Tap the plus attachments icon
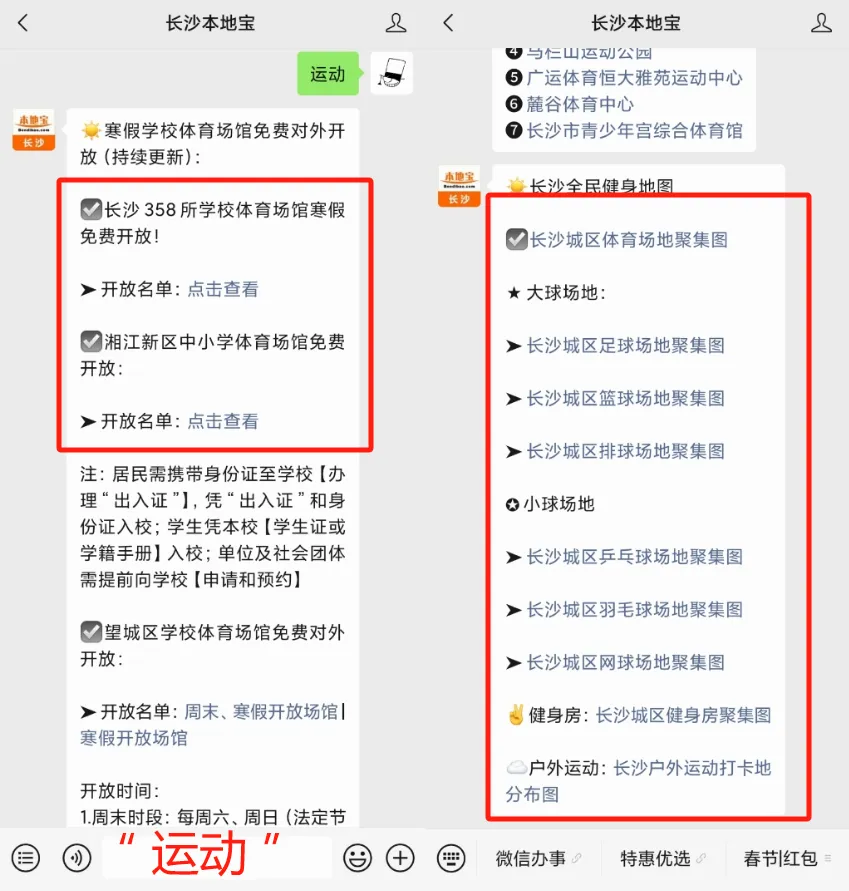Image resolution: width=849 pixels, height=891 pixels. [400, 857]
